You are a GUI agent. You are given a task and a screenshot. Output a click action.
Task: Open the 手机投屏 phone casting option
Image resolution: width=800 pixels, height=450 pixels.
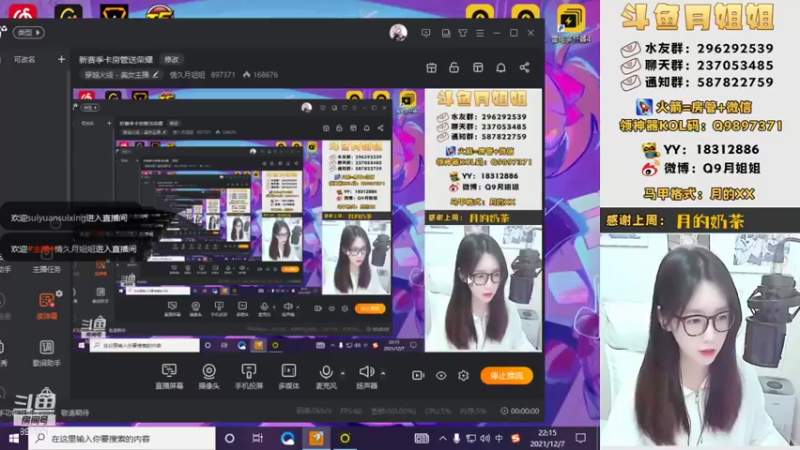point(248,377)
